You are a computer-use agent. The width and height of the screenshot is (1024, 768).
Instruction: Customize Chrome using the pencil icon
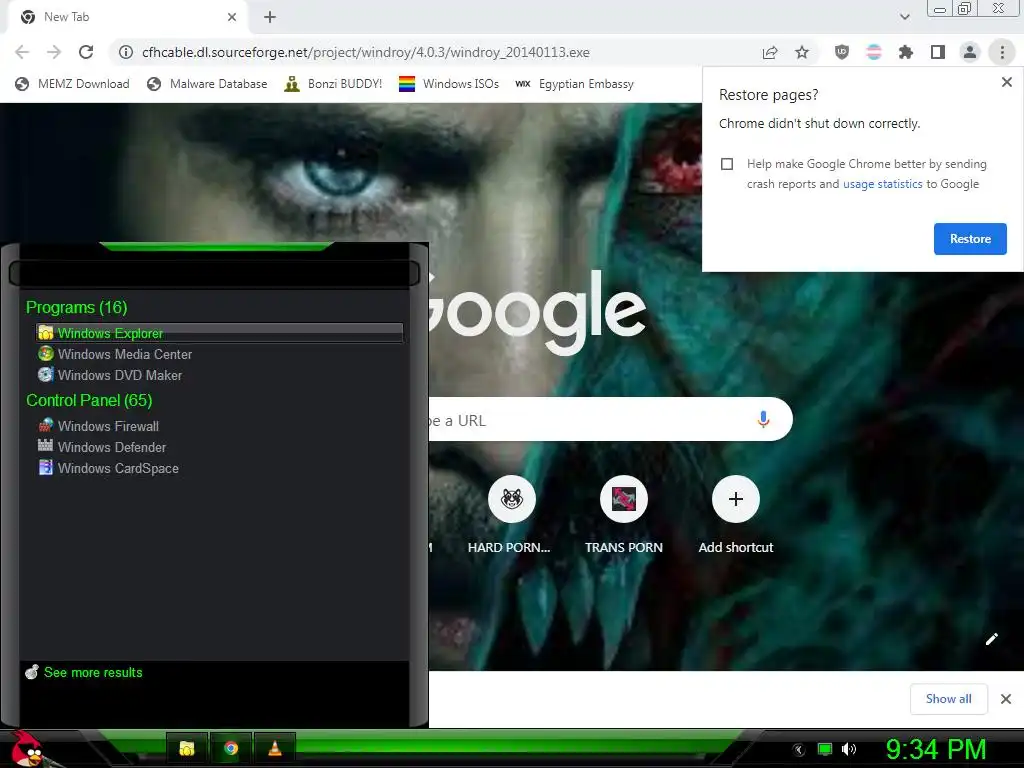point(991,639)
